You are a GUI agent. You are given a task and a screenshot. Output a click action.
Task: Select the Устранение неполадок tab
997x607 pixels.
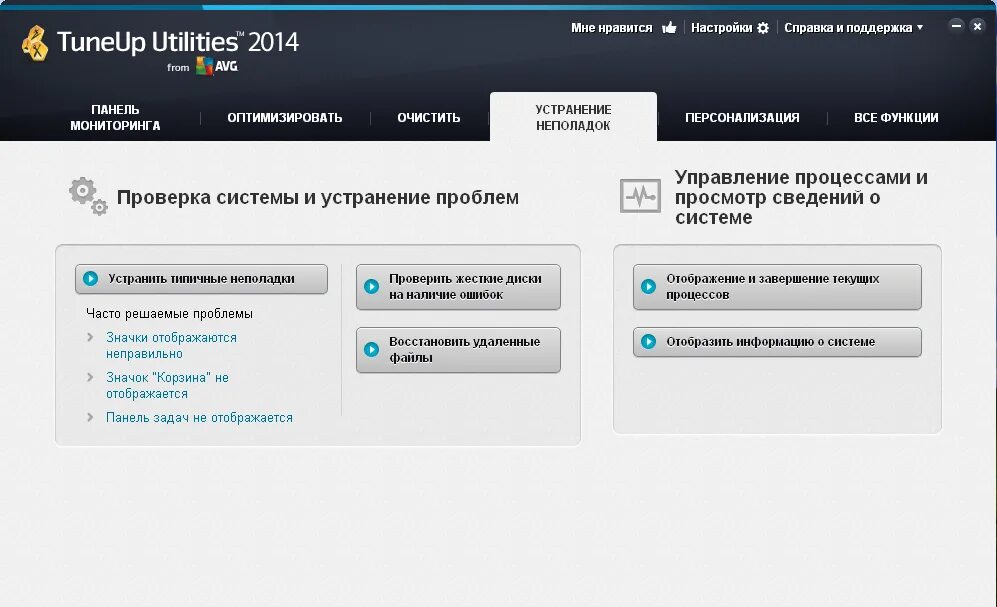[573, 118]
